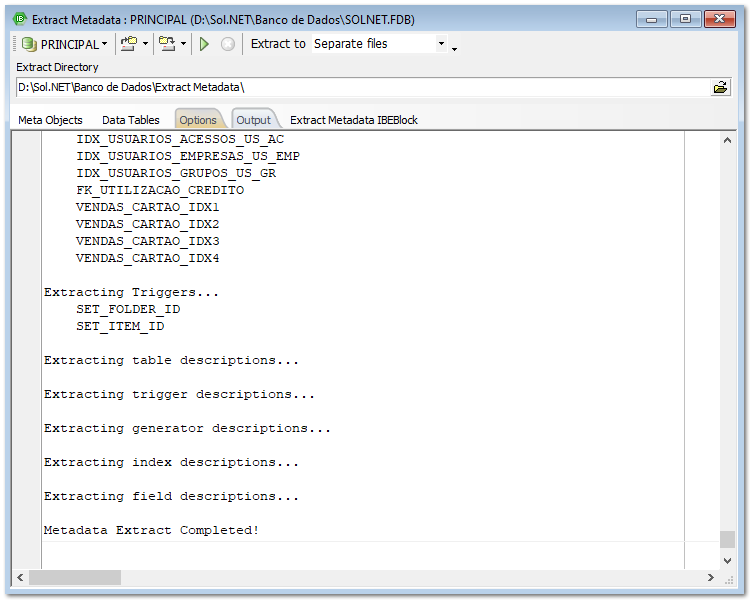Click the line VENDAS_CARTAO_IDX4

147,258
